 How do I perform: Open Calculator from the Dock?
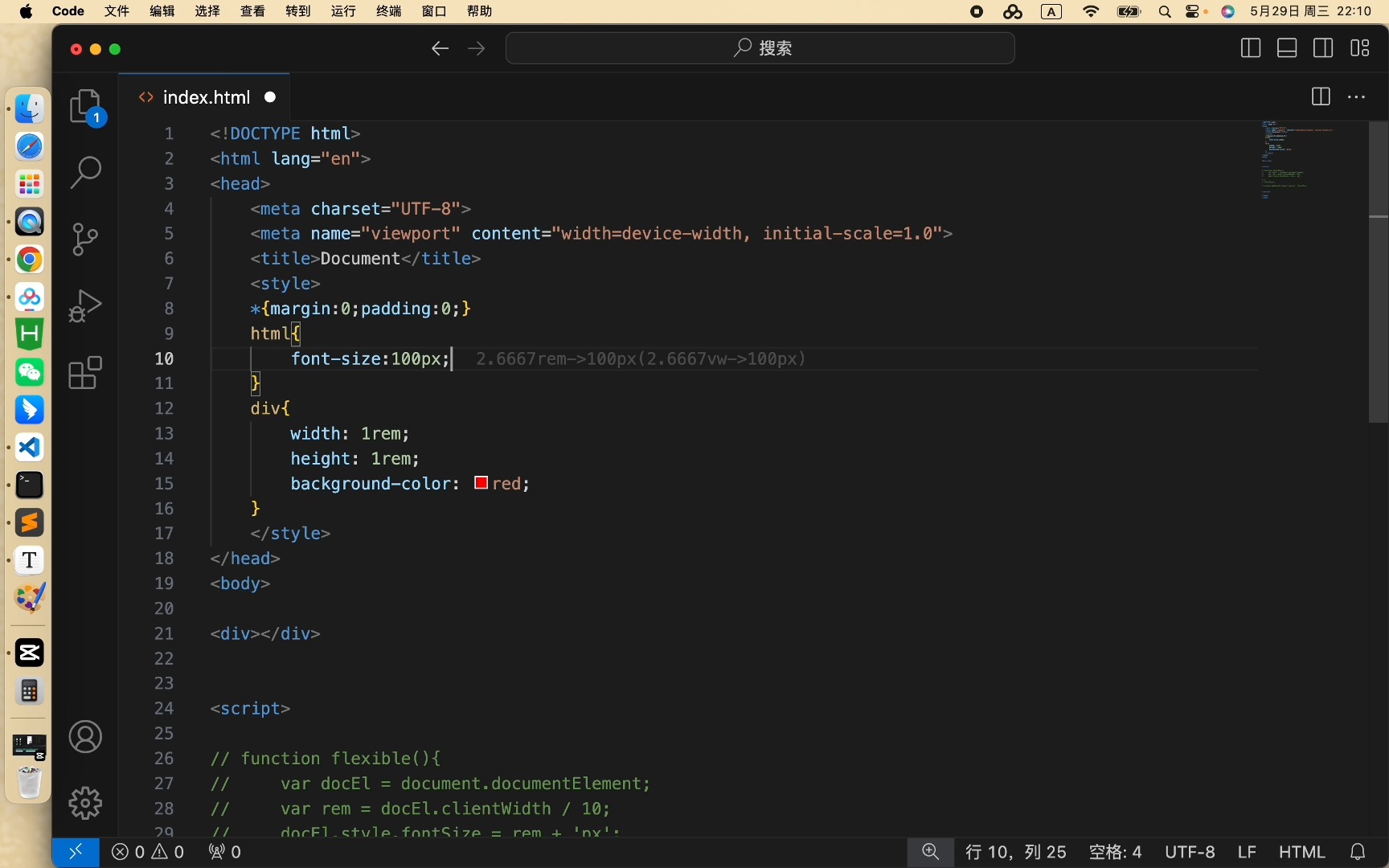pyautogui.click(x=30, y=691)
